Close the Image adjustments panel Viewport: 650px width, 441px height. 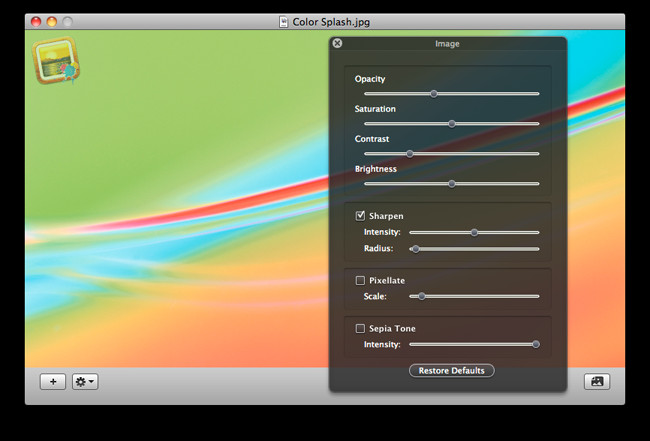click(337, 43)
